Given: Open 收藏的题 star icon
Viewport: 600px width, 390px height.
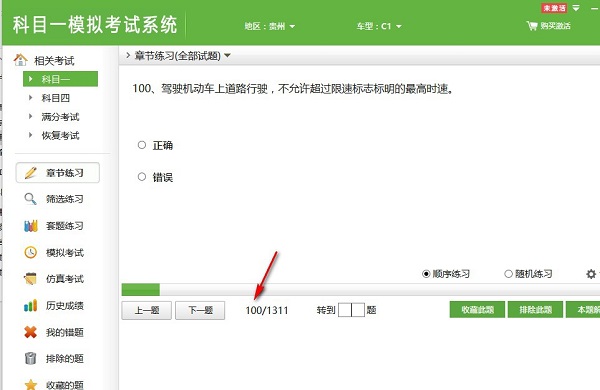Looking at the screenshot, I should pos(30,384).
